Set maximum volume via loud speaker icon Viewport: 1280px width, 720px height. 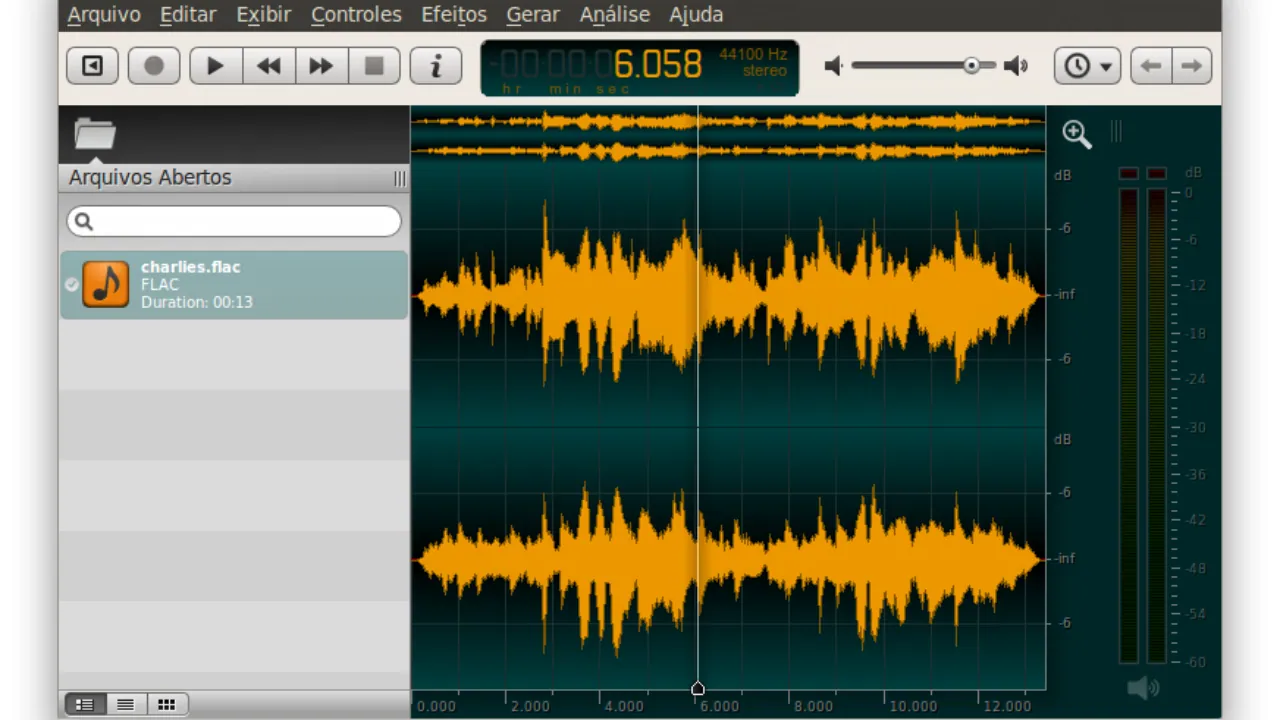click(1016, 66)
